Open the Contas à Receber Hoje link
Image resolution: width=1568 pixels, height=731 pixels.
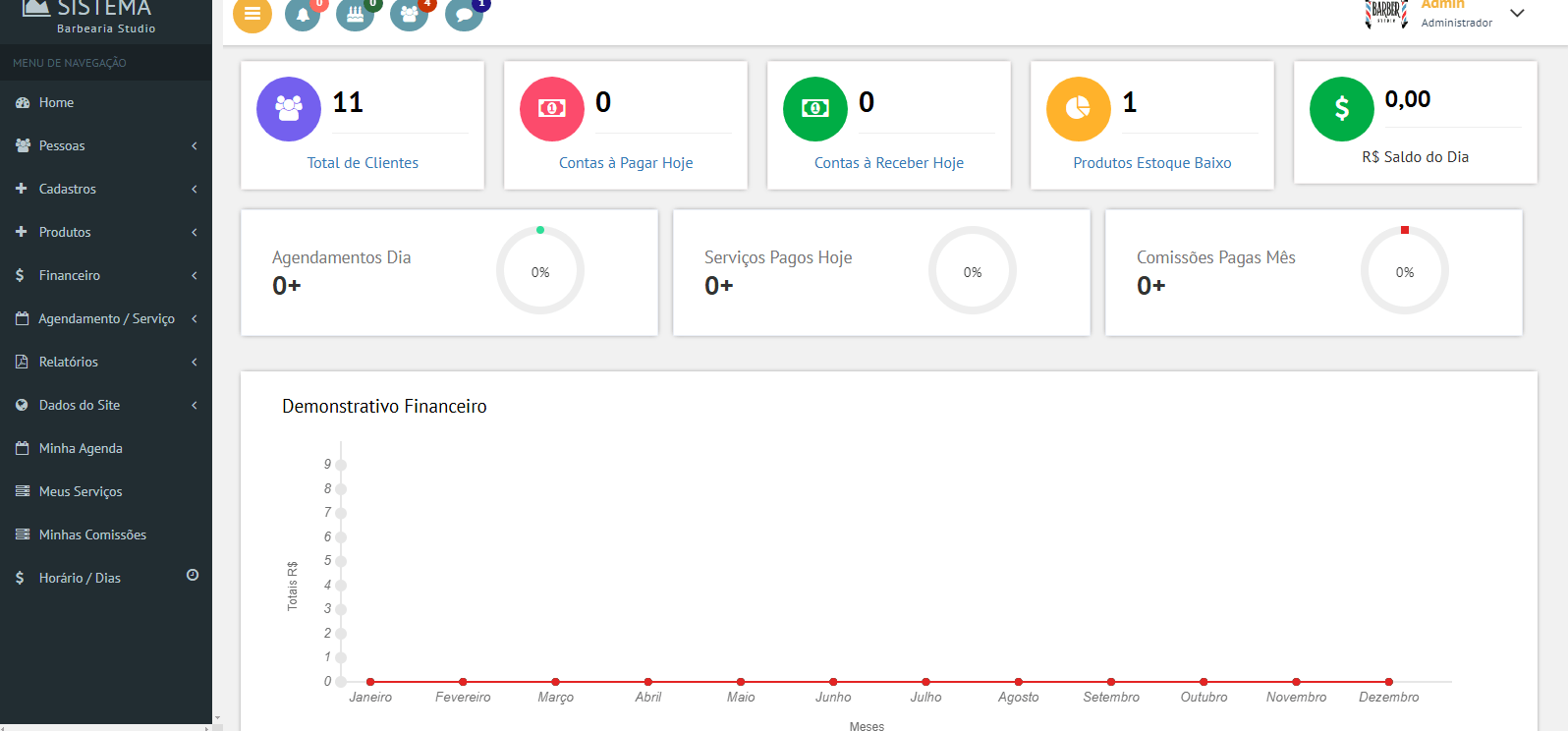coord(888,163)
